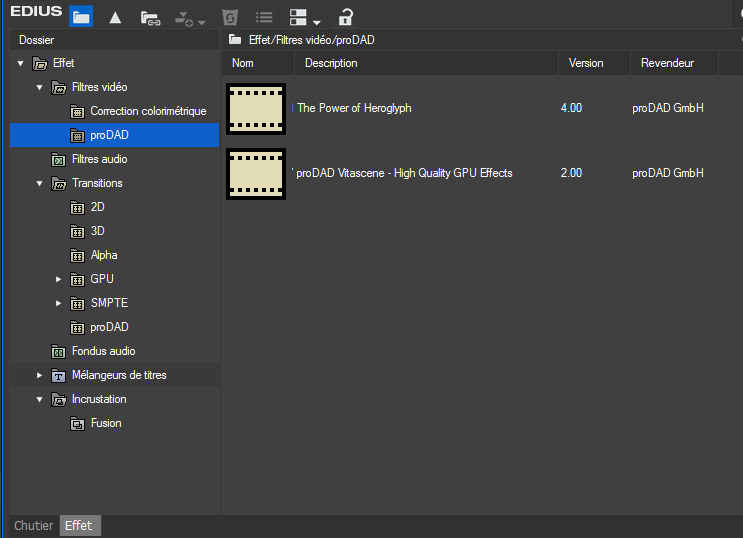Select the Effet root tree item
Image resolution: width=743 pixels, height=538 pixels.
(63, 63)
